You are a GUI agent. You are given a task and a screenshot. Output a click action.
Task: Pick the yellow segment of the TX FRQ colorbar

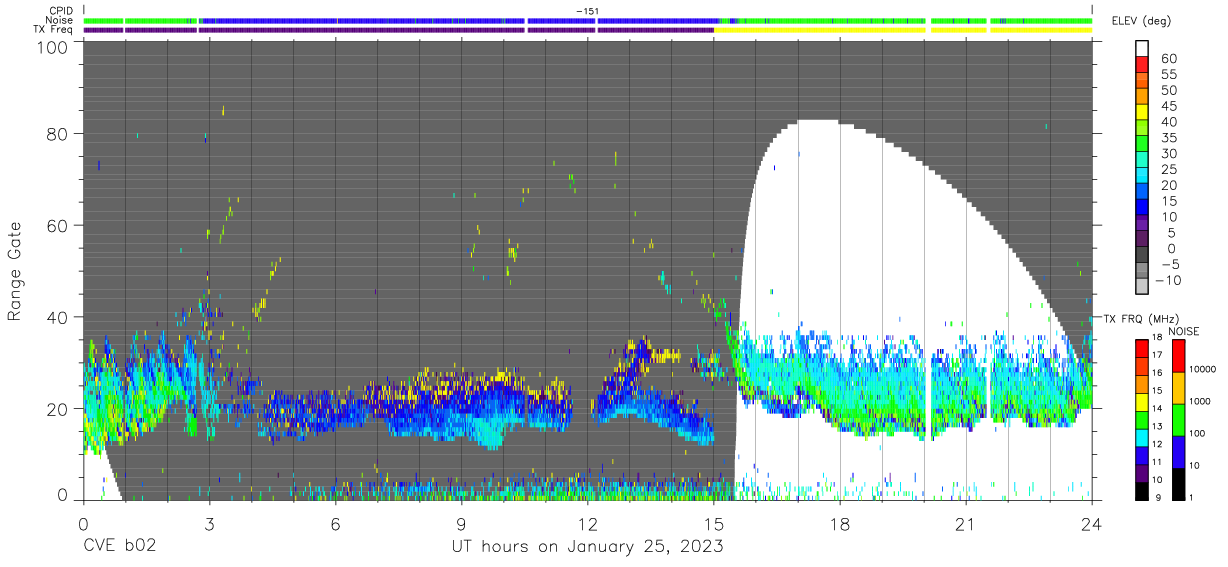(1143, 402)
